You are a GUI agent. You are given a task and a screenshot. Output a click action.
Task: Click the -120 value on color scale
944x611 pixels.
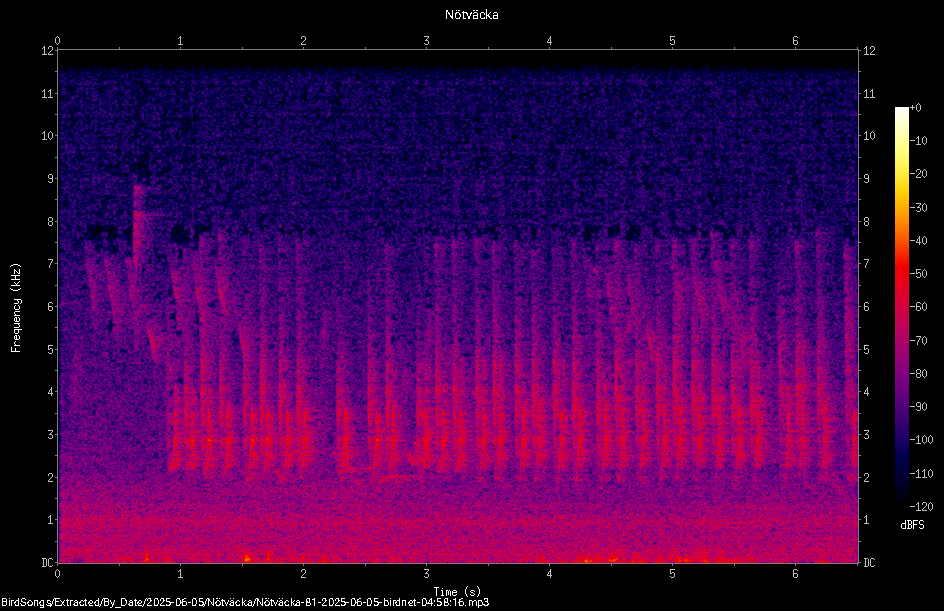921,506
